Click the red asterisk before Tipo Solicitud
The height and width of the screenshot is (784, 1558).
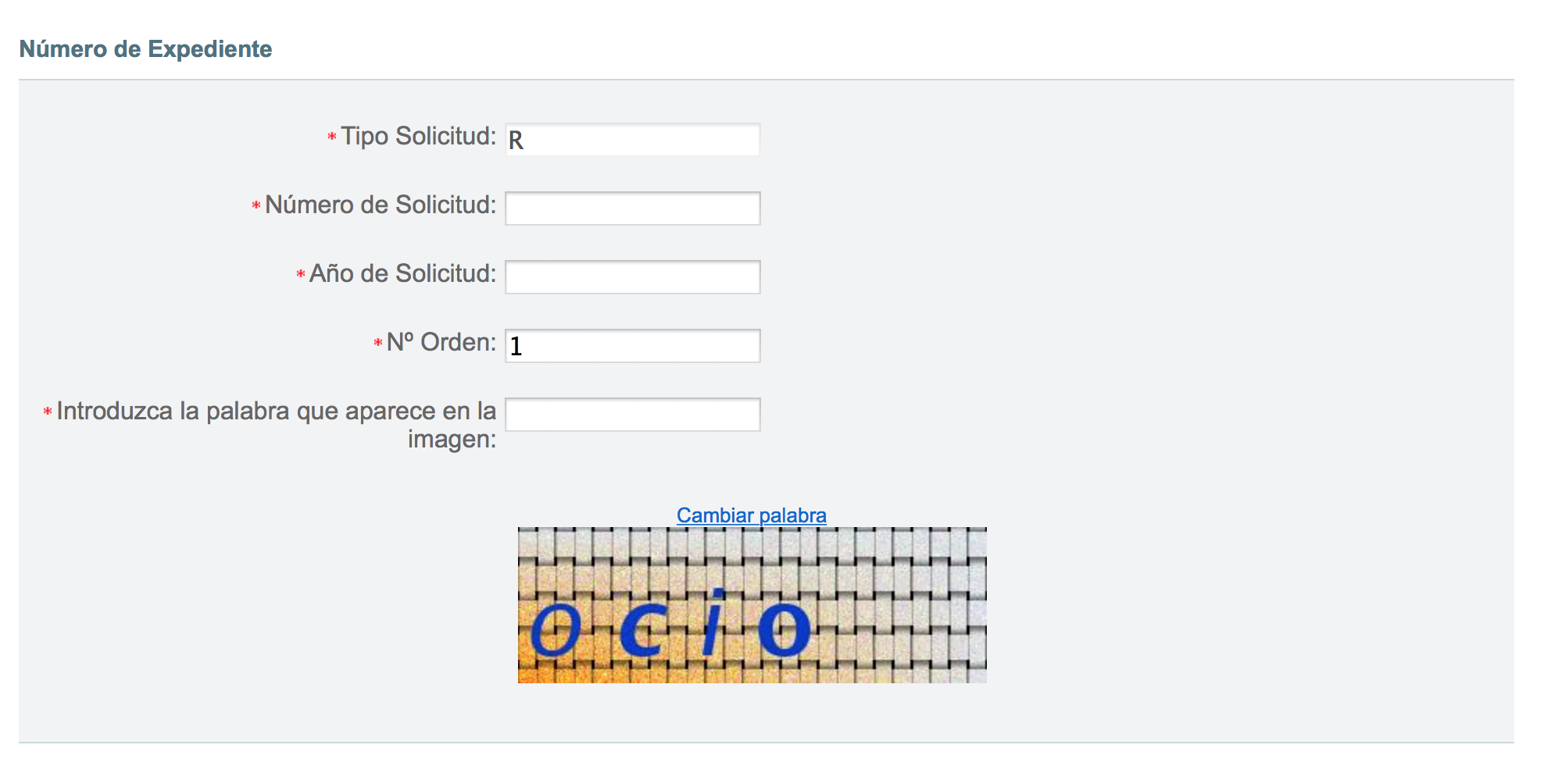click(332, 137)
